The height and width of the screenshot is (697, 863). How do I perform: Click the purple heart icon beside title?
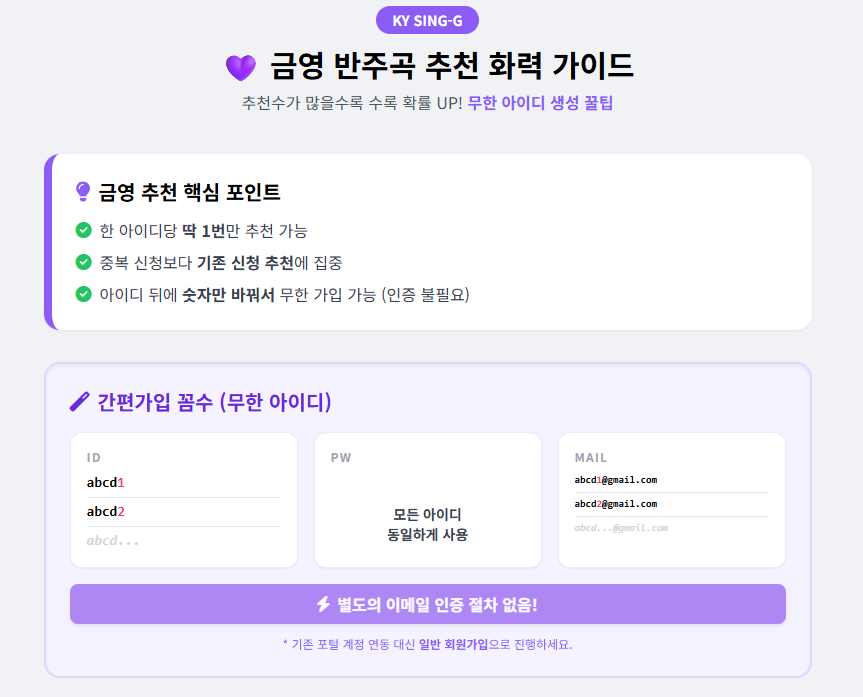coord(241,67)
